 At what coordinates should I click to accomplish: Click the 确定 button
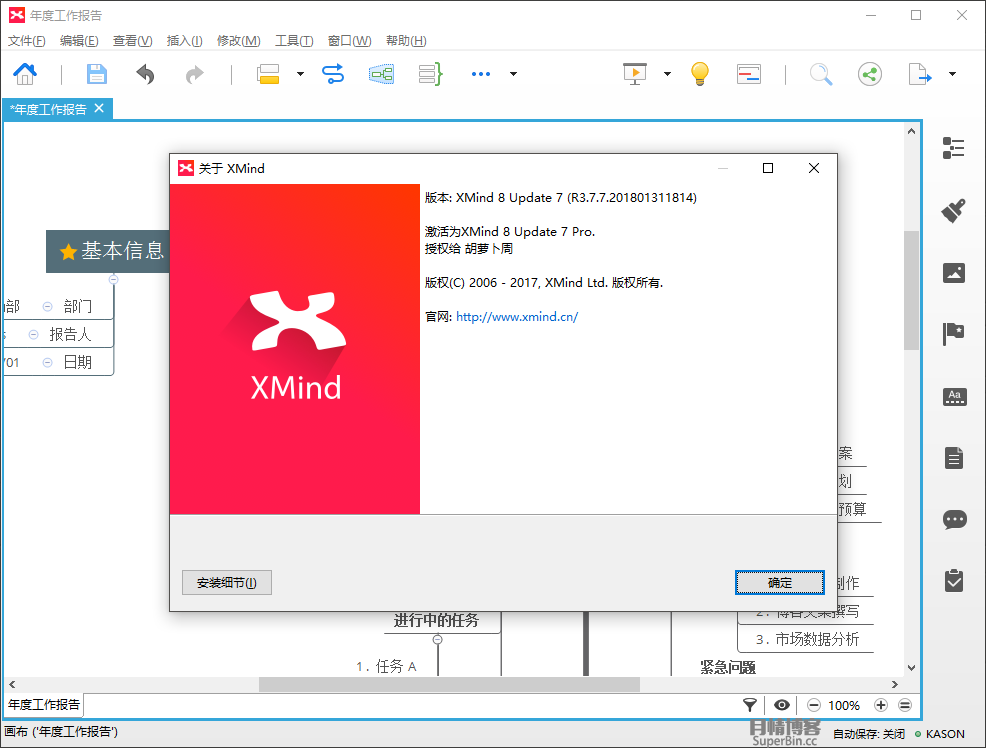tap(780, 583)
